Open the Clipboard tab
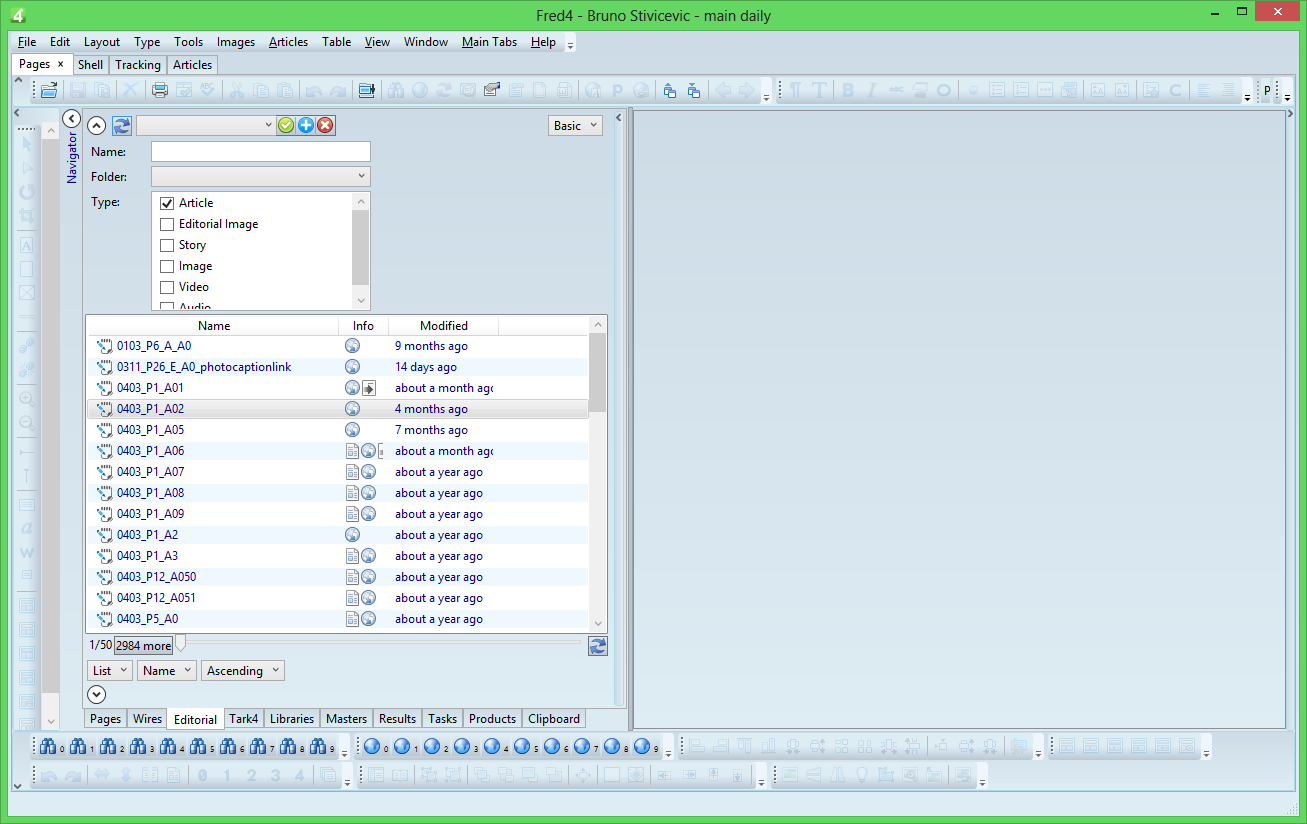1307x824 pixels. (553, 719)
